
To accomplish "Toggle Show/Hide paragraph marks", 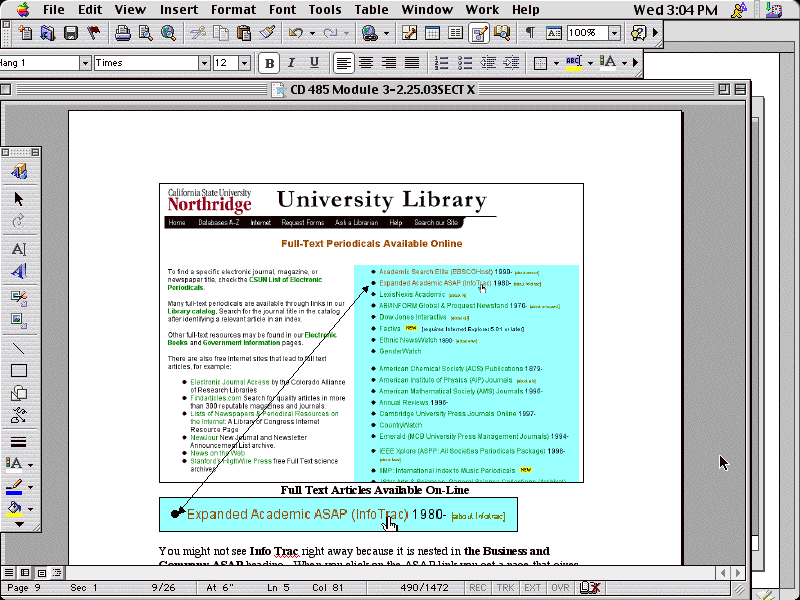I will pyautogui.click(x=530, y=34).
